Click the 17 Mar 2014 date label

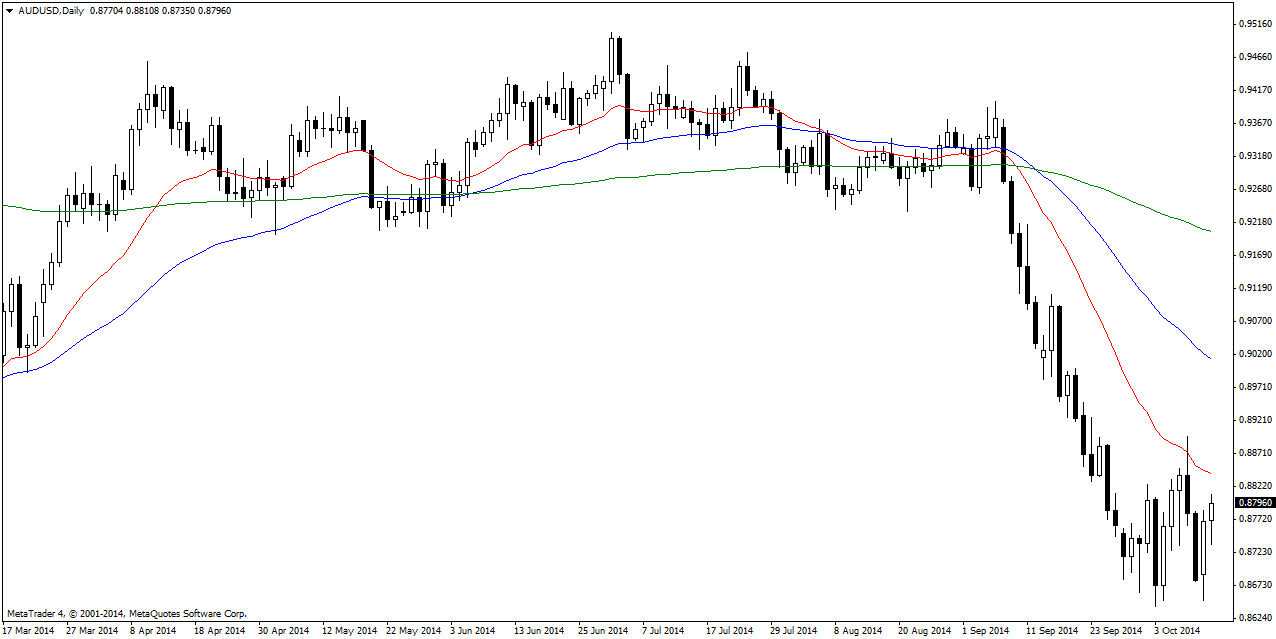coord(28,631)
